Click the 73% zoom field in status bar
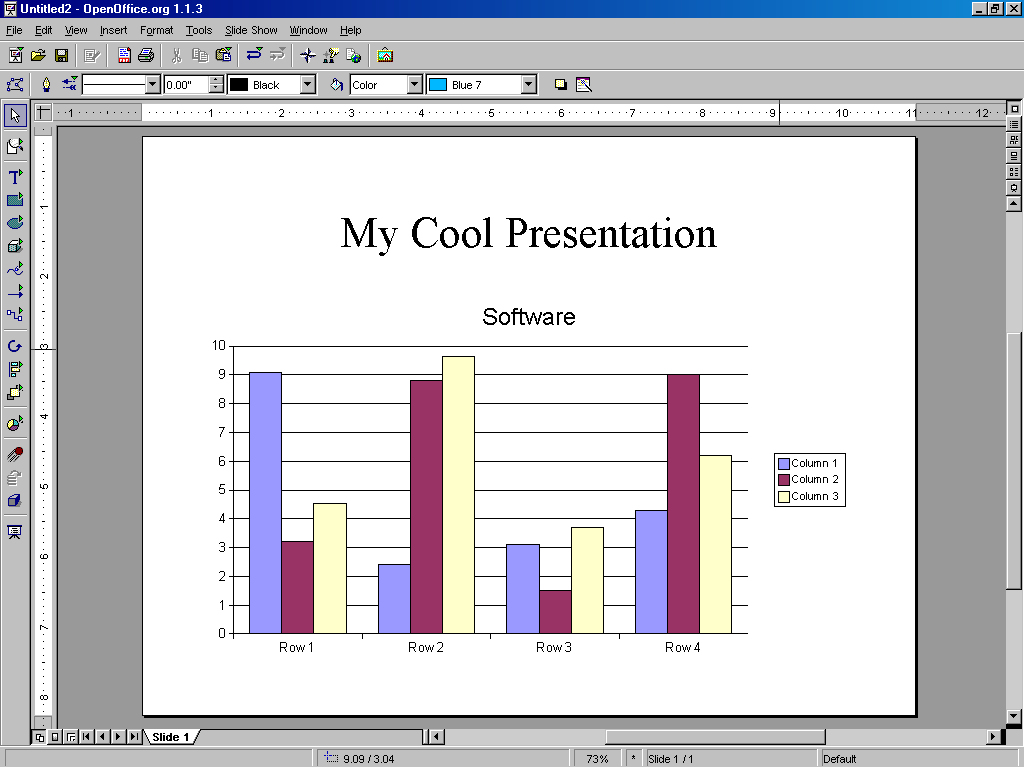Viewport: 1024px width, 768px height. pos(597,759)
